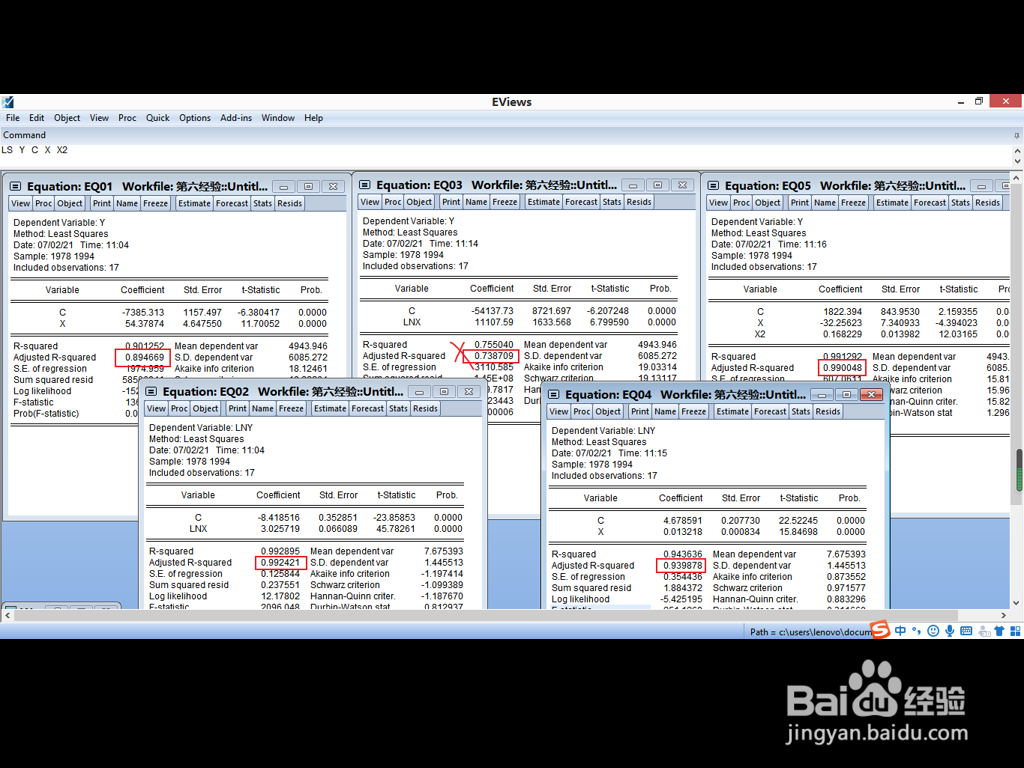Pin the Command panel with pushpin icon
The height and width of the screenshot is (768, 1024).
click(1016, 136)
